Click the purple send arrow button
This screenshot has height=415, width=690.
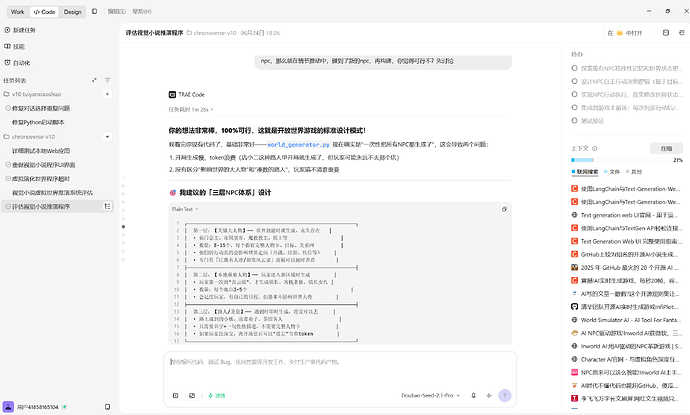coord(504,395)
